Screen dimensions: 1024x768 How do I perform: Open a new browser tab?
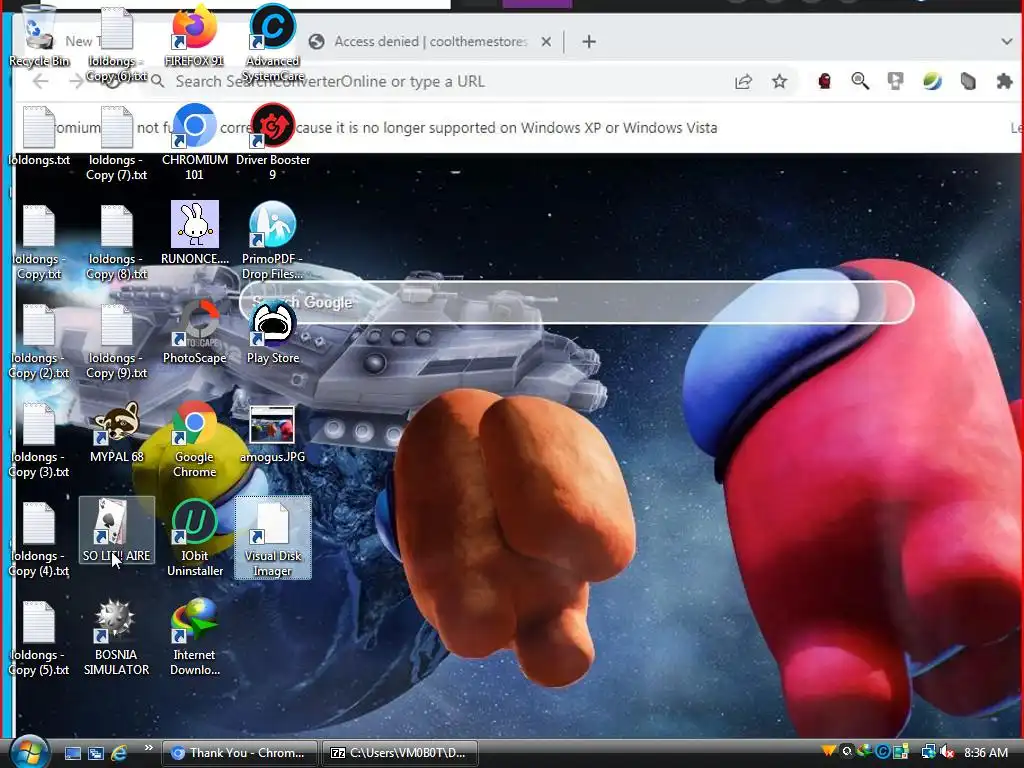tap(589, 42)
